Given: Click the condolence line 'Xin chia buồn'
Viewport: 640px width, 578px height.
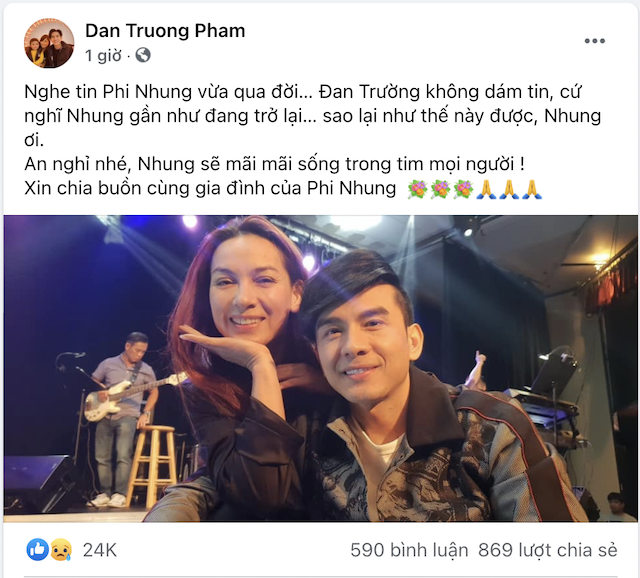Looking at the screenshot, I should coord(210,188).
